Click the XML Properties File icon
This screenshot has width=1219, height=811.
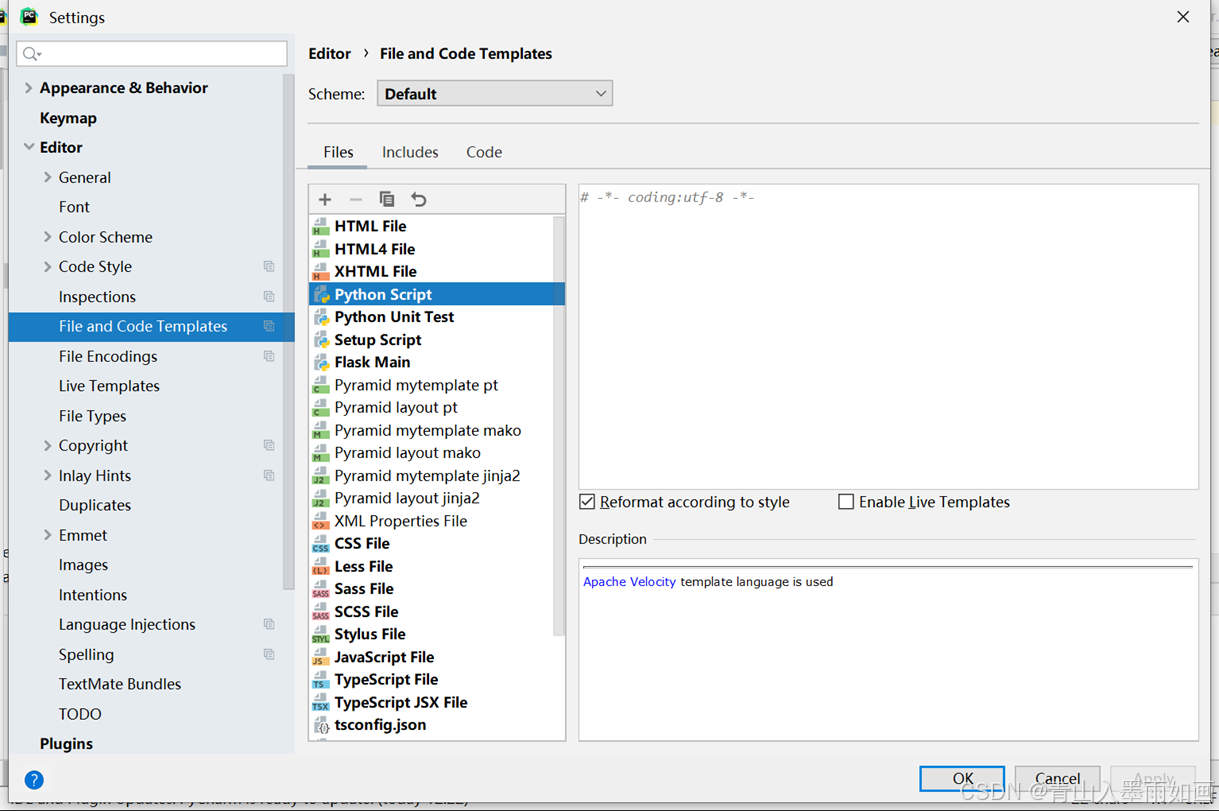[321, 521]
